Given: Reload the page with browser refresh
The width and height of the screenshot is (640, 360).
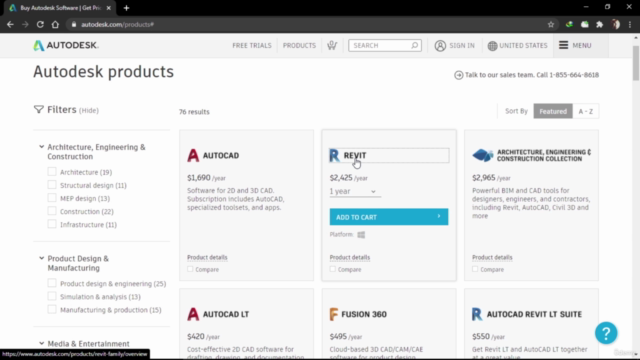Looking at the screenshot, I should point(40,24).
